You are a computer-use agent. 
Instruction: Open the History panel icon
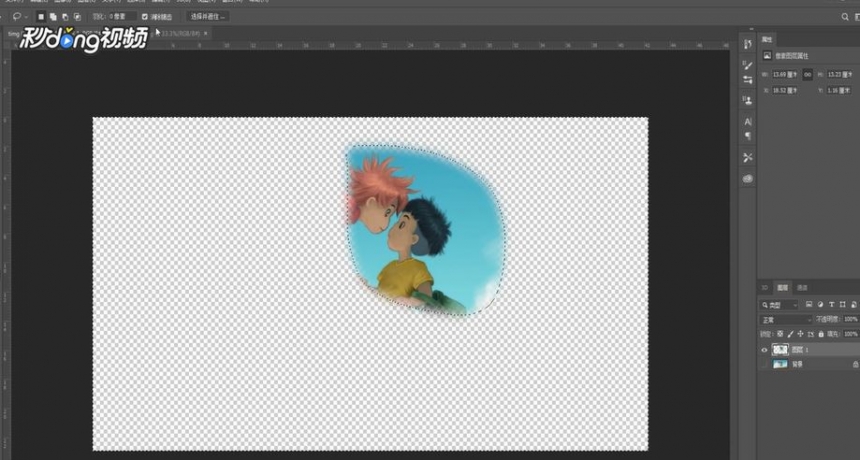[x=748, y=44]
